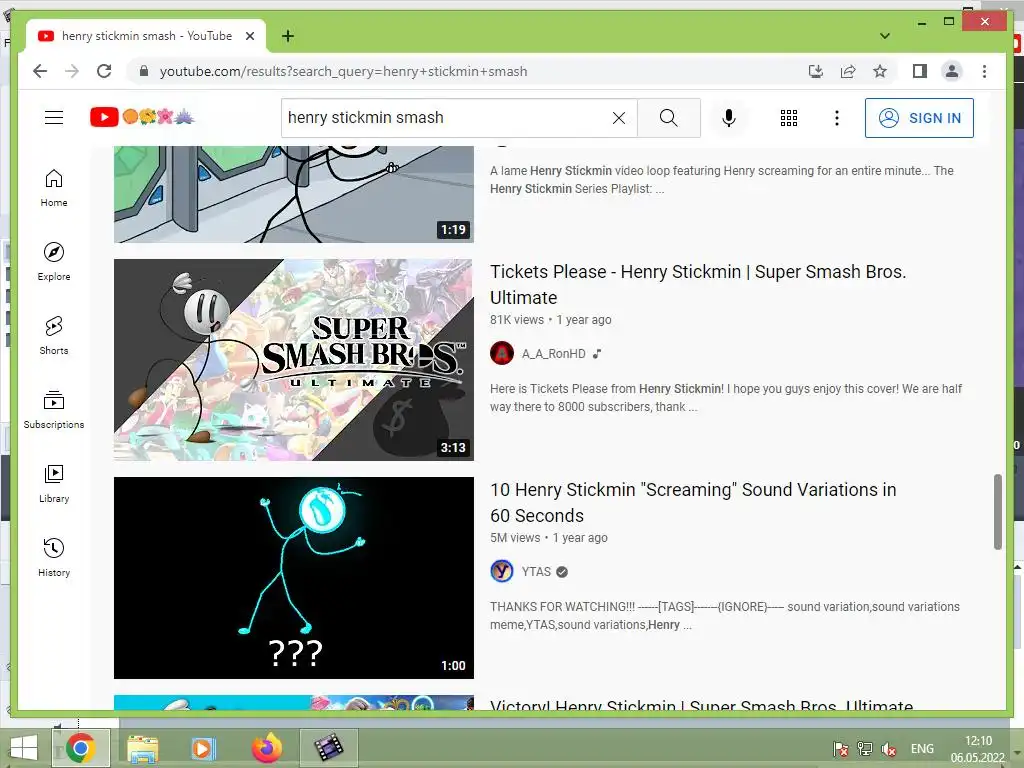The image size is (1024, 768).
Task: Open Shorts in the sidebar
Action: [x=54, y=336]
